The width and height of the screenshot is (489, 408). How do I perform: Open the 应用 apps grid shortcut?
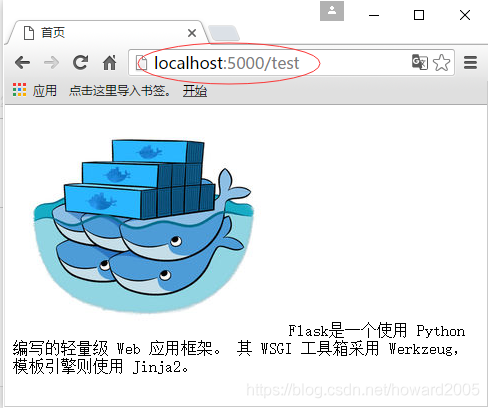pyautogui.click(x=35, y=90)
